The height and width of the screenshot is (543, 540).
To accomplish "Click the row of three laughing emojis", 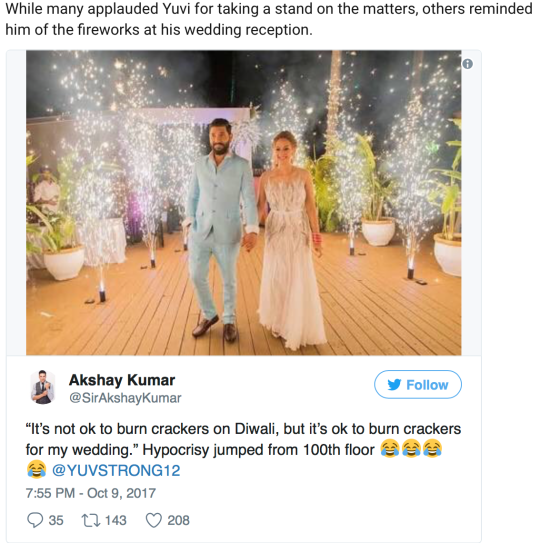I will (x=411, y=449).
